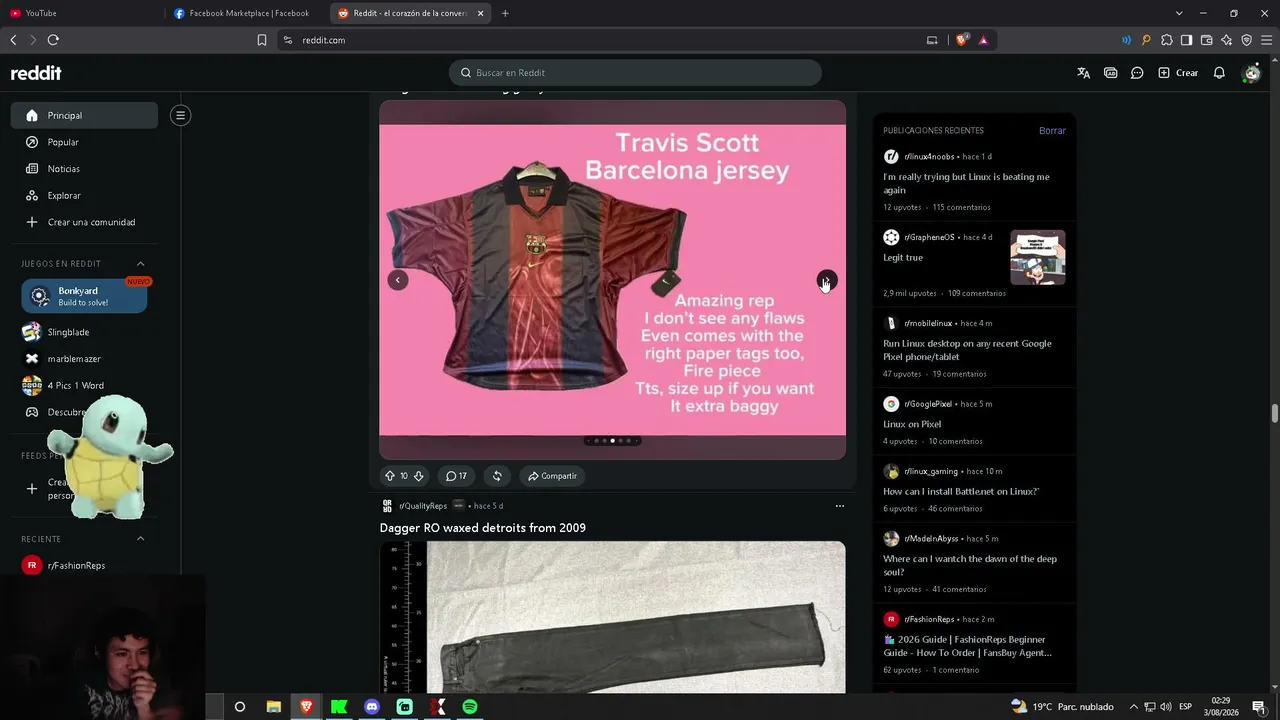Share the post with Compartir button

tap(552, 476)
